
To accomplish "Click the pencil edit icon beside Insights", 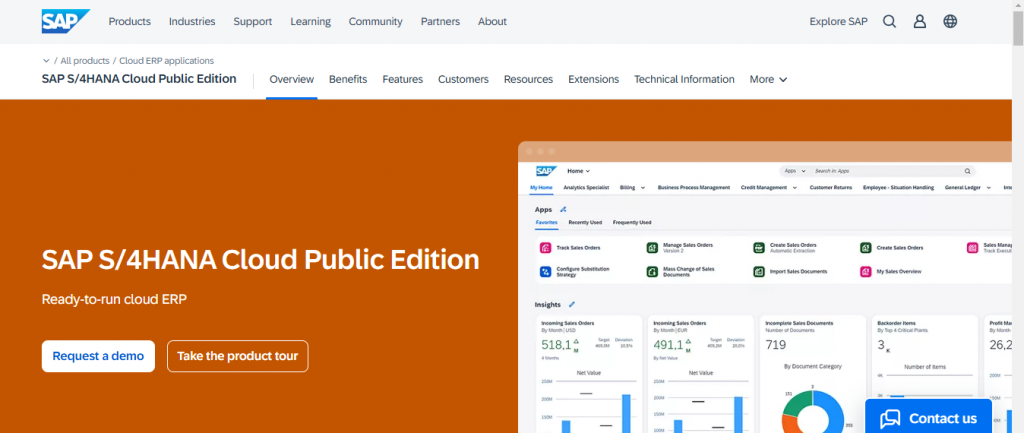I will point(572,304).
